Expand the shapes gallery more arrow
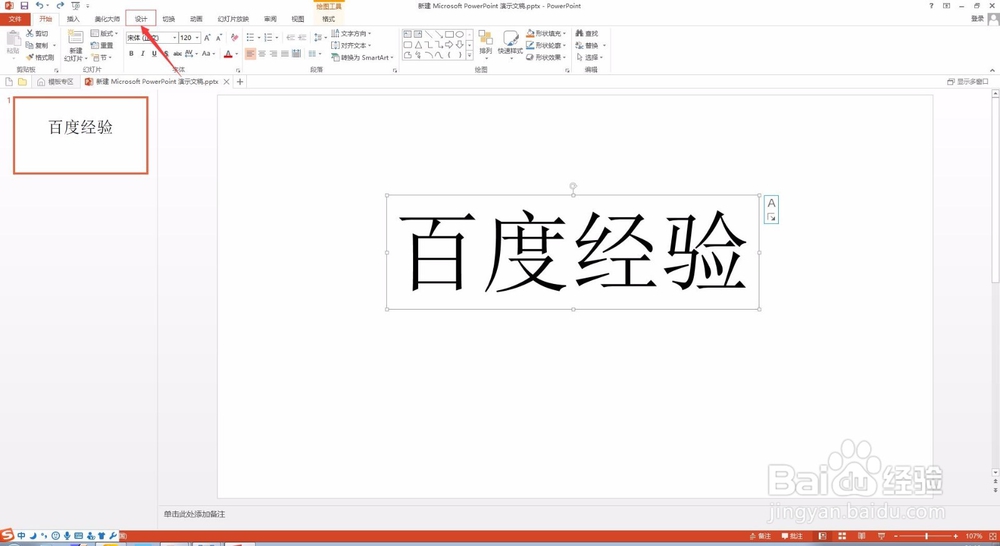Viewport: 1000px width, 546px height. (470, 55)
